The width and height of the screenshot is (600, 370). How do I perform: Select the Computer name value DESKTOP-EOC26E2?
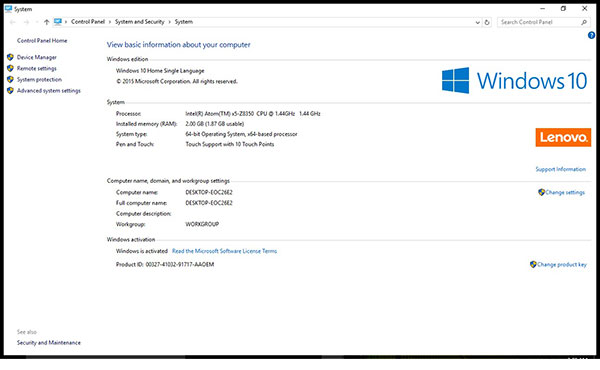tap(209, 192)
